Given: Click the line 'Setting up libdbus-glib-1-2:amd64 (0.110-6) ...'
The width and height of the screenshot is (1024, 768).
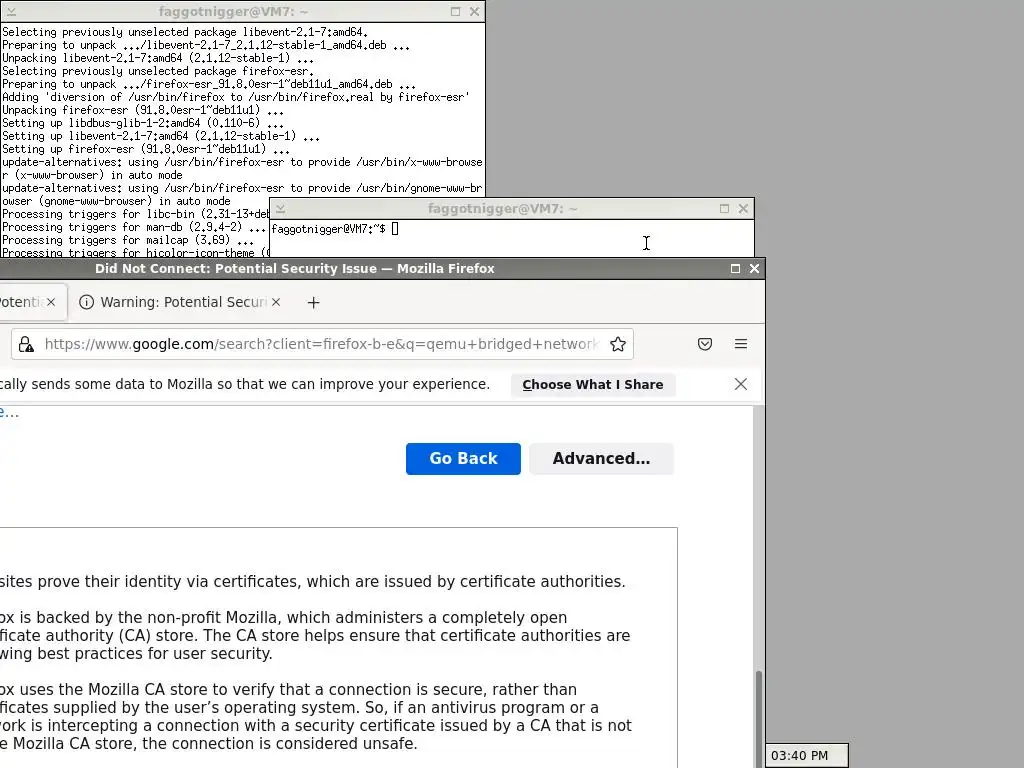Looking at the screenshot, I should coord(143,123).
